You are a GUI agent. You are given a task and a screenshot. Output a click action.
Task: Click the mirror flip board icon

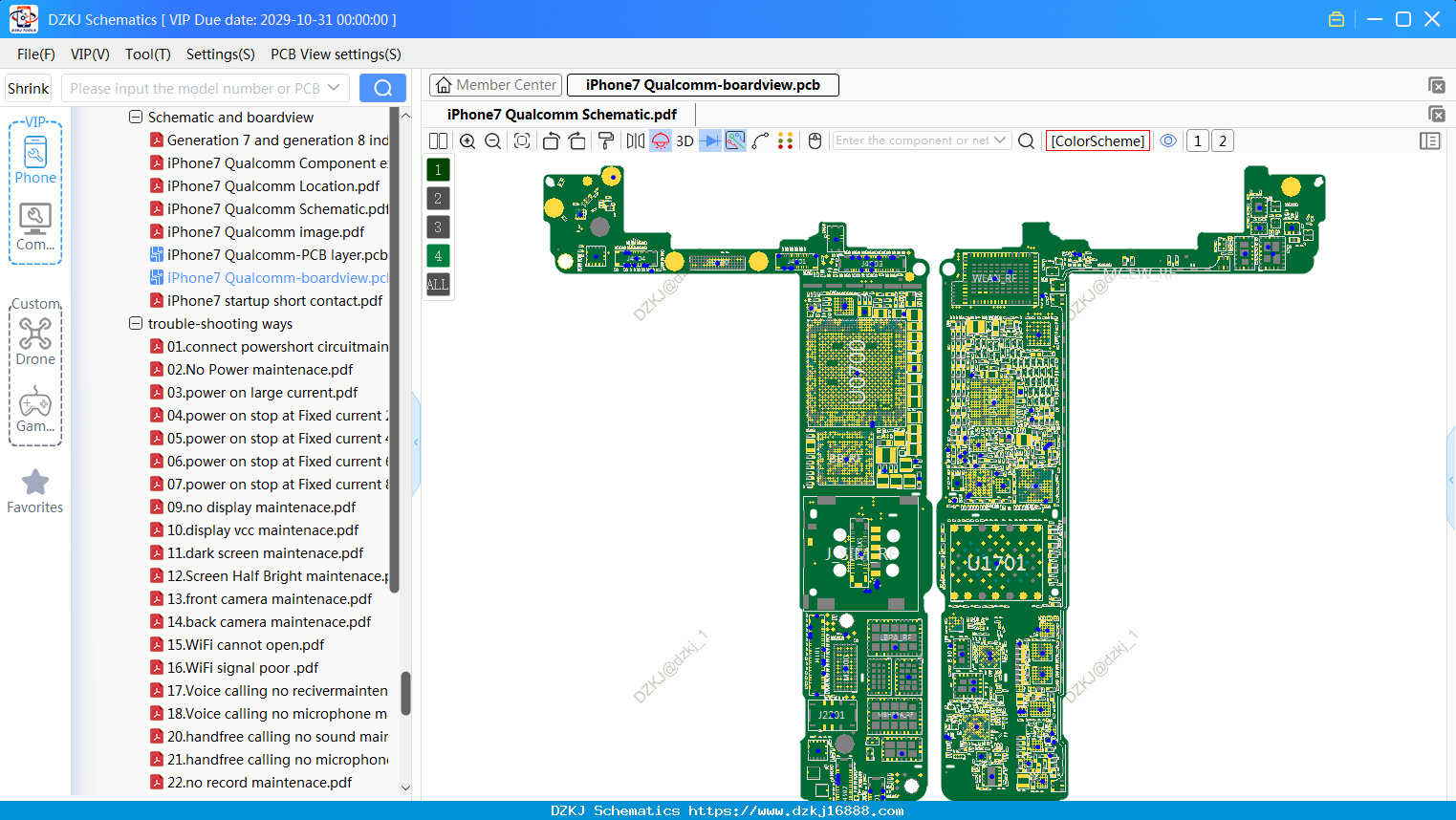pyautogui.click(x=635, y=140)
